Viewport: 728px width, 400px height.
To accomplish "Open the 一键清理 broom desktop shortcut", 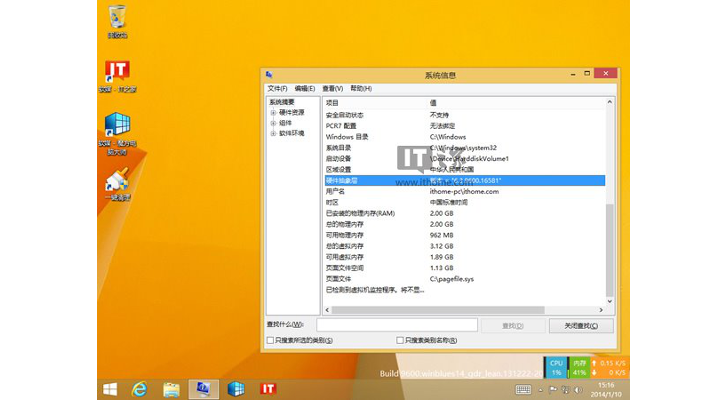I will 117,180.
